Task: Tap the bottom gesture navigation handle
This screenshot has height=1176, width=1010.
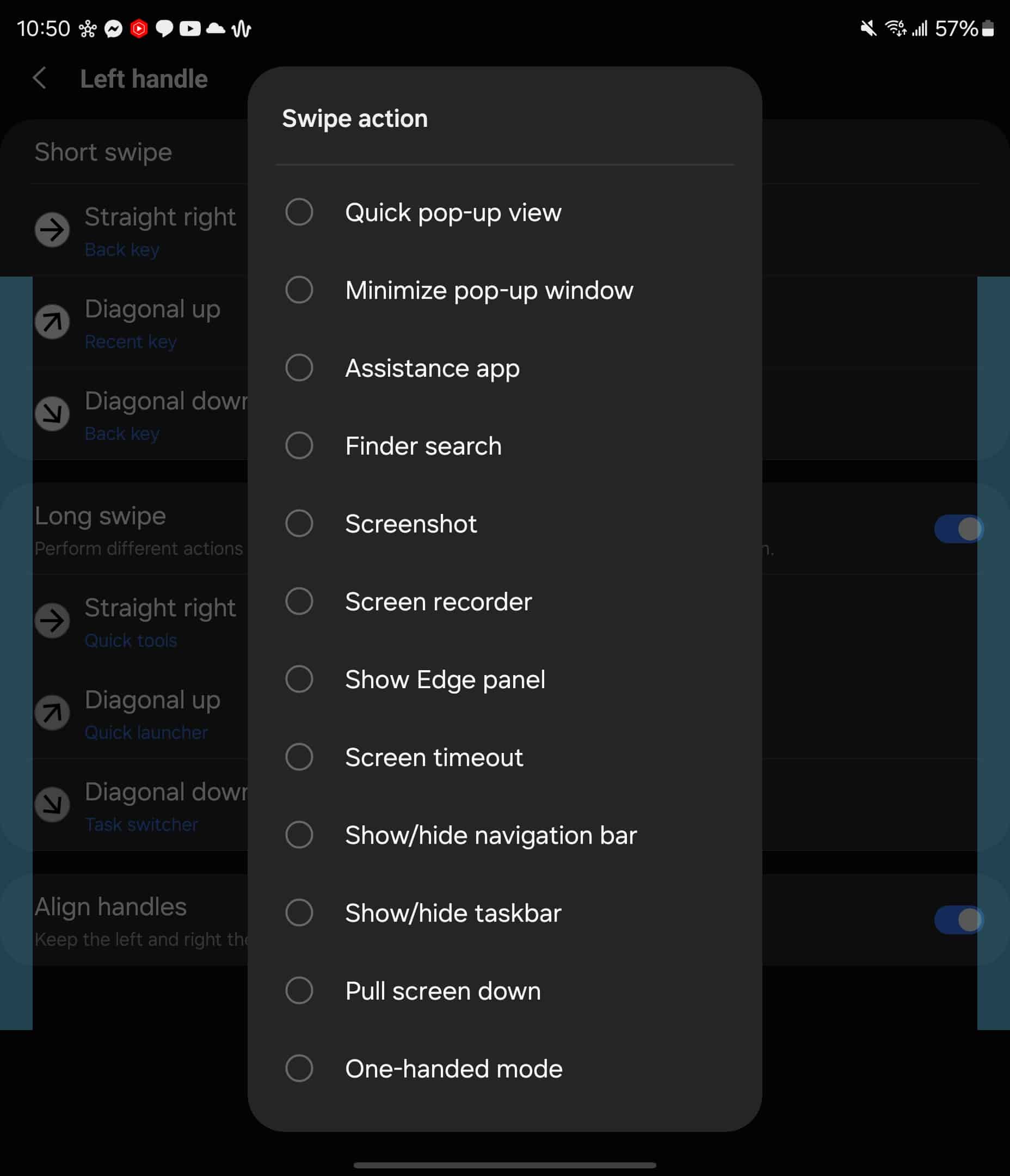Action: [x=504, y=1165]
